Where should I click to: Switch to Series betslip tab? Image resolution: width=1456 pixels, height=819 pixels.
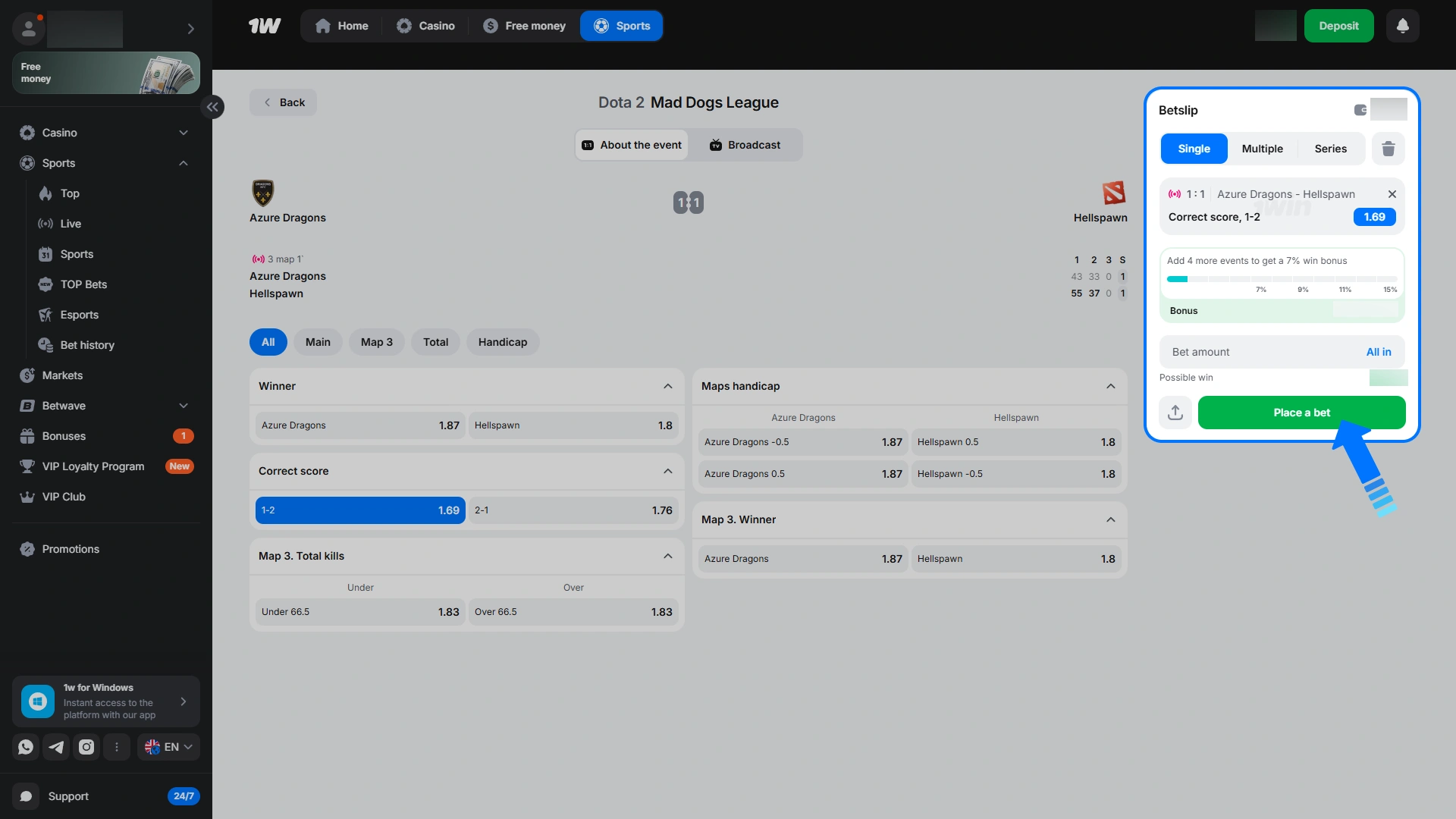[1331, 149]
